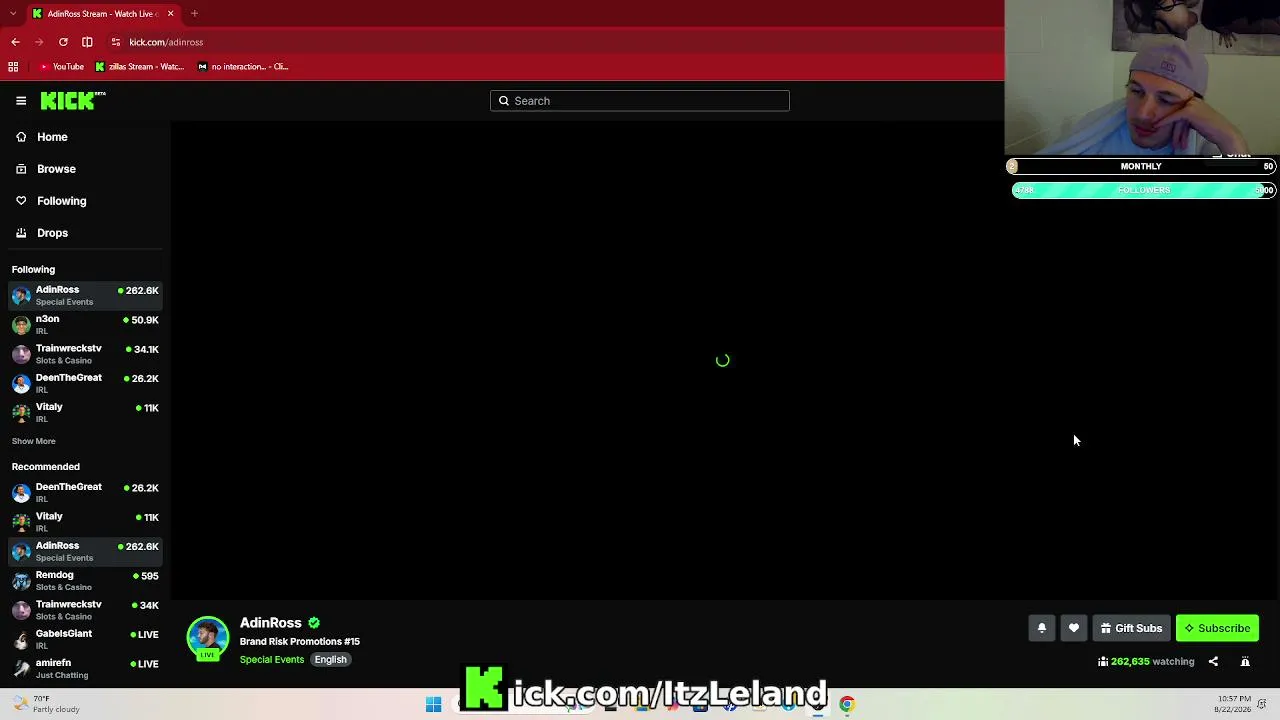
Task: Open Special Events category link
Action: click(272, 660)
